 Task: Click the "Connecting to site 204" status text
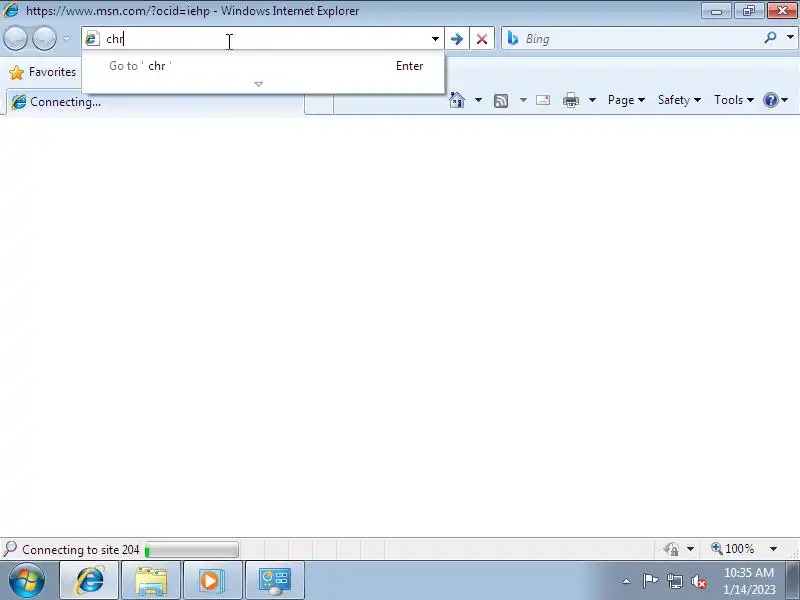tap(81, 549)
